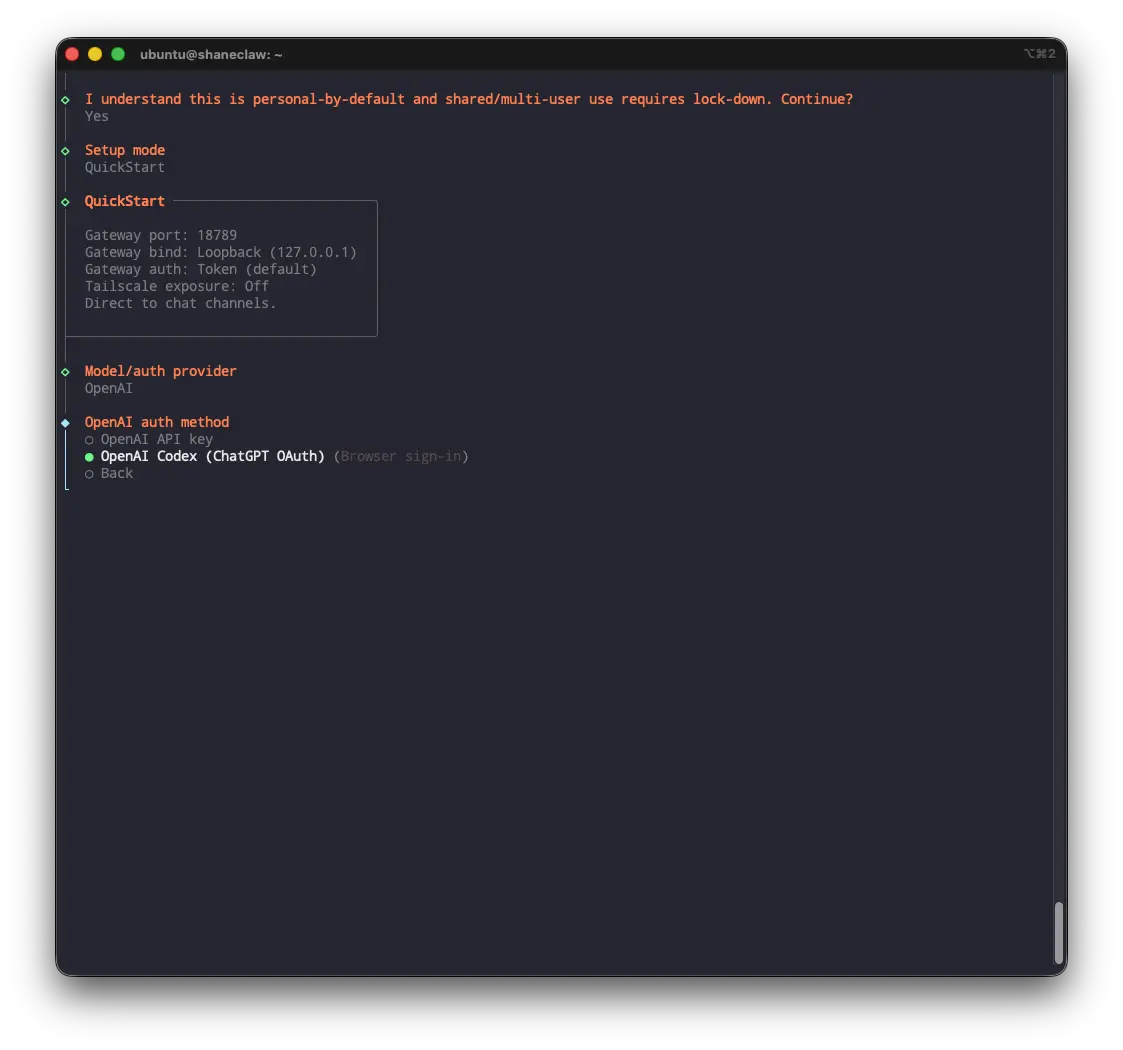Click the 'Gateway bind: Loopback (127.0.0.1)' line
The height and width of the screenshot is (1050, 1123).
tap(221, 252)
